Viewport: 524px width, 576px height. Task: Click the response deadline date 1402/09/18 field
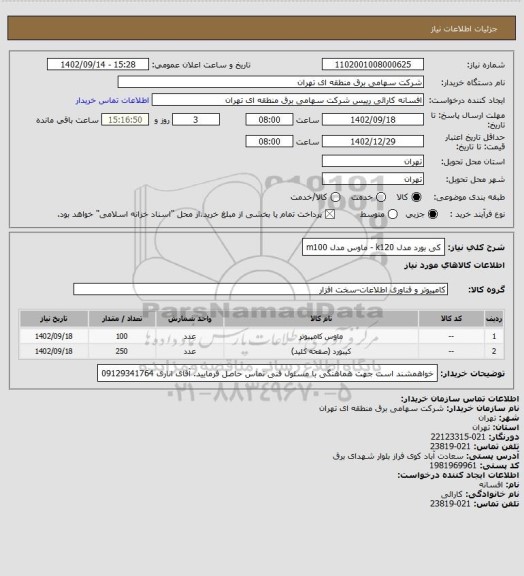pyautogui.click(x=373, y=120)
